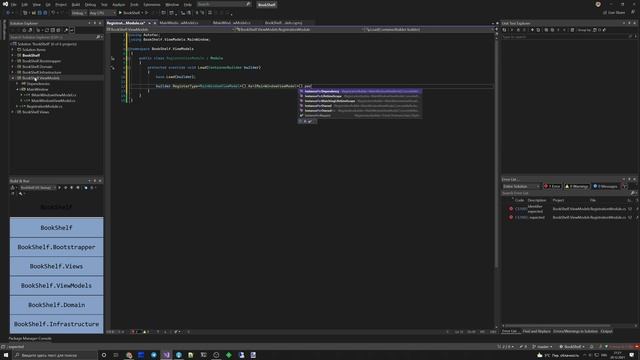Screen dimensions: 640x360
Task: Click the BookShelf.Views block in the diagram
Action: (56, 266)
